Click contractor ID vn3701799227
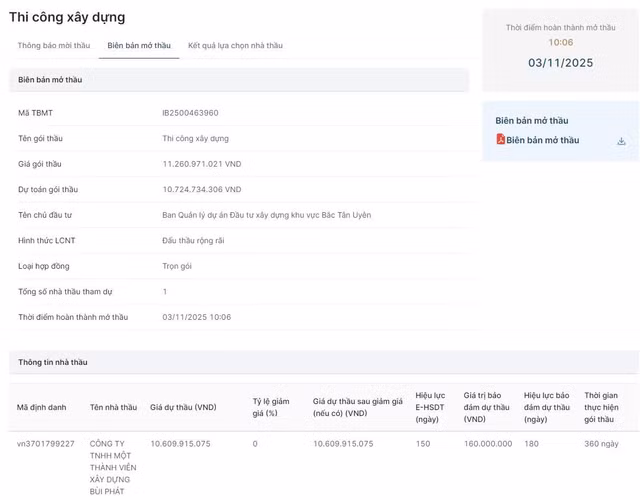Viewport: 640px width, 500px height. click(45, 443)
